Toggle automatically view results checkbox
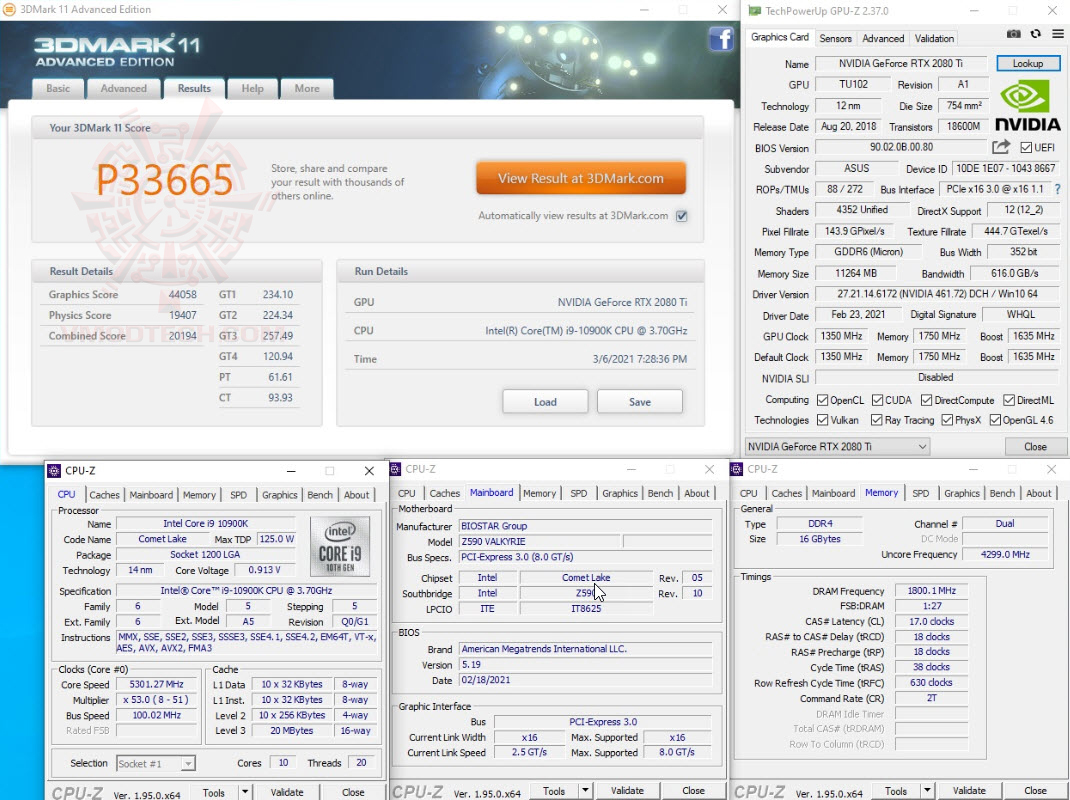This screenshot has width=1070, height=800. [x=682, y=216]
